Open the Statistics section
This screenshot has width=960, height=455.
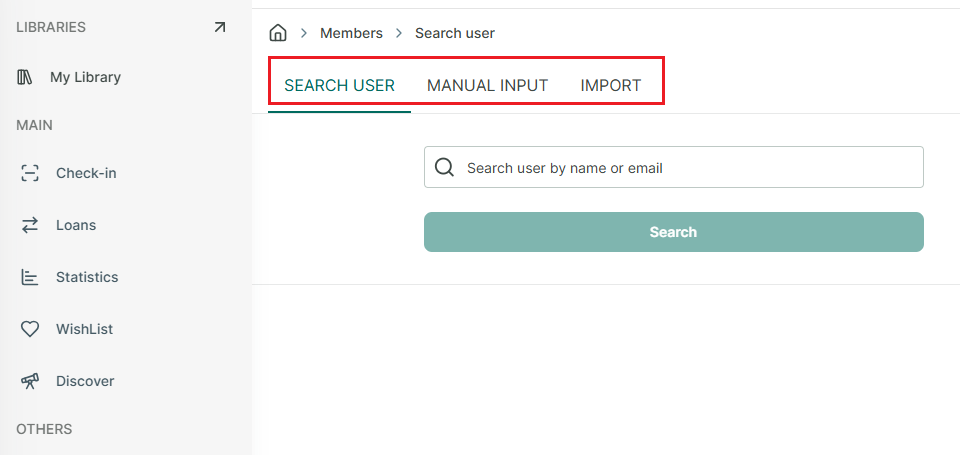coord(87,277)
